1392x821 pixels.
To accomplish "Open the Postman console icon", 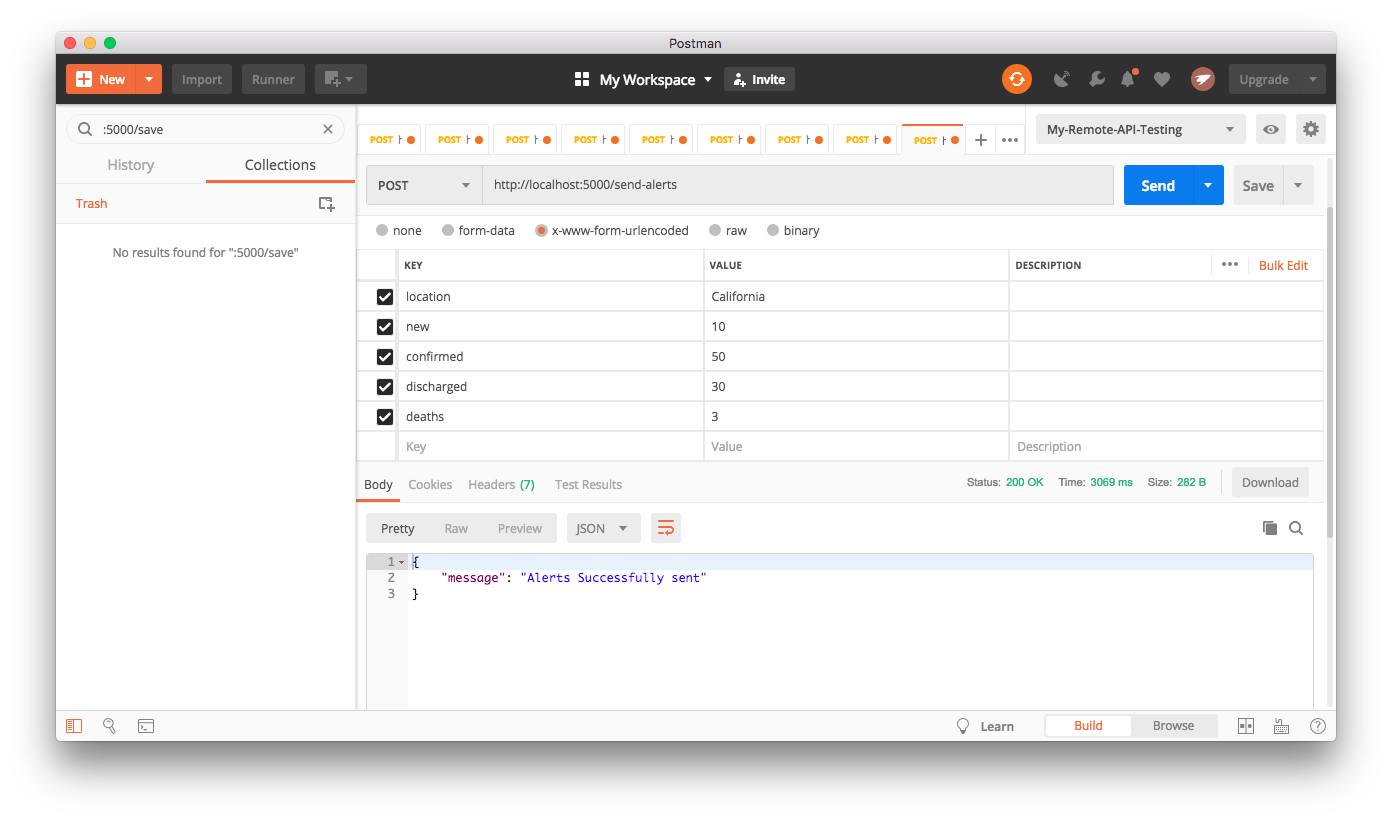I will click(146, 726).
